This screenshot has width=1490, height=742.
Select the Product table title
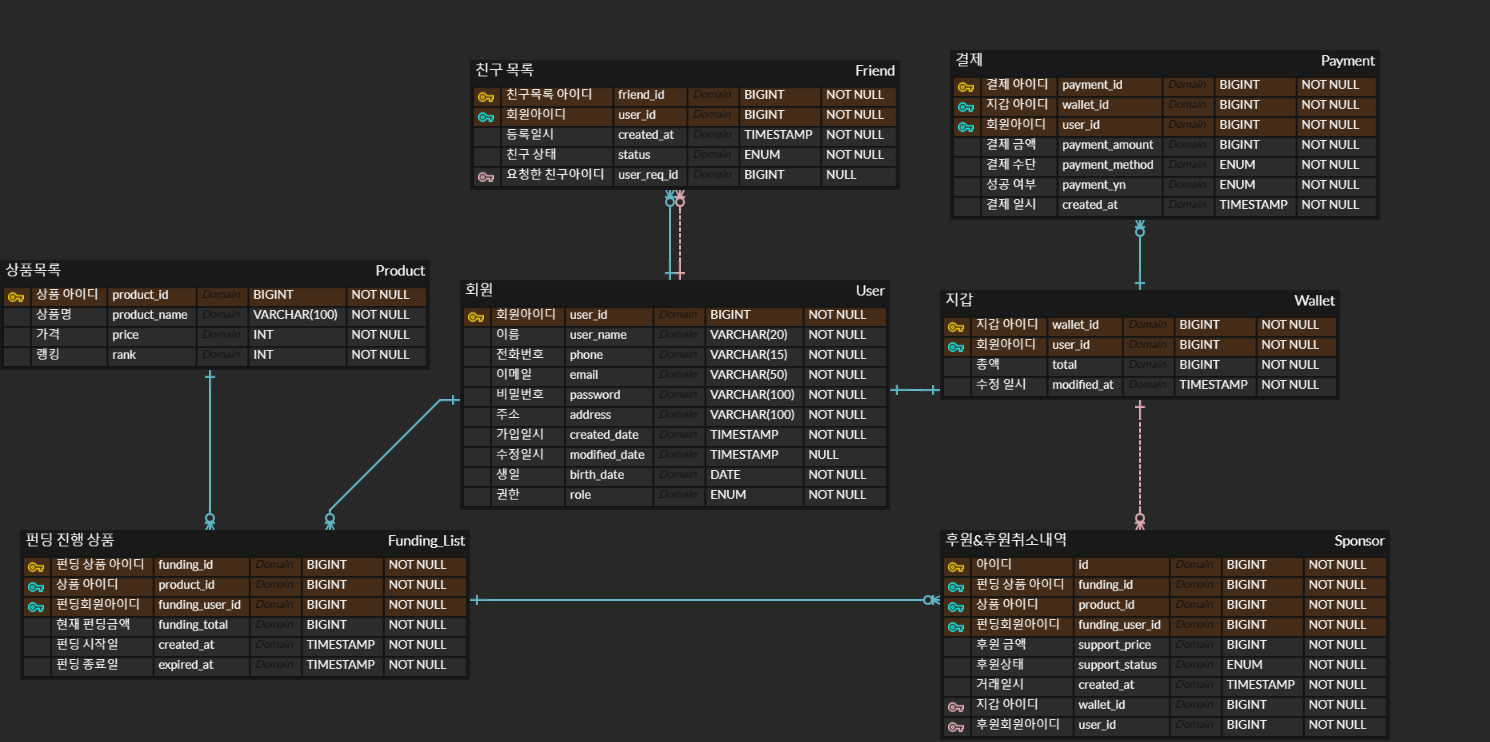tap(400, 270)
